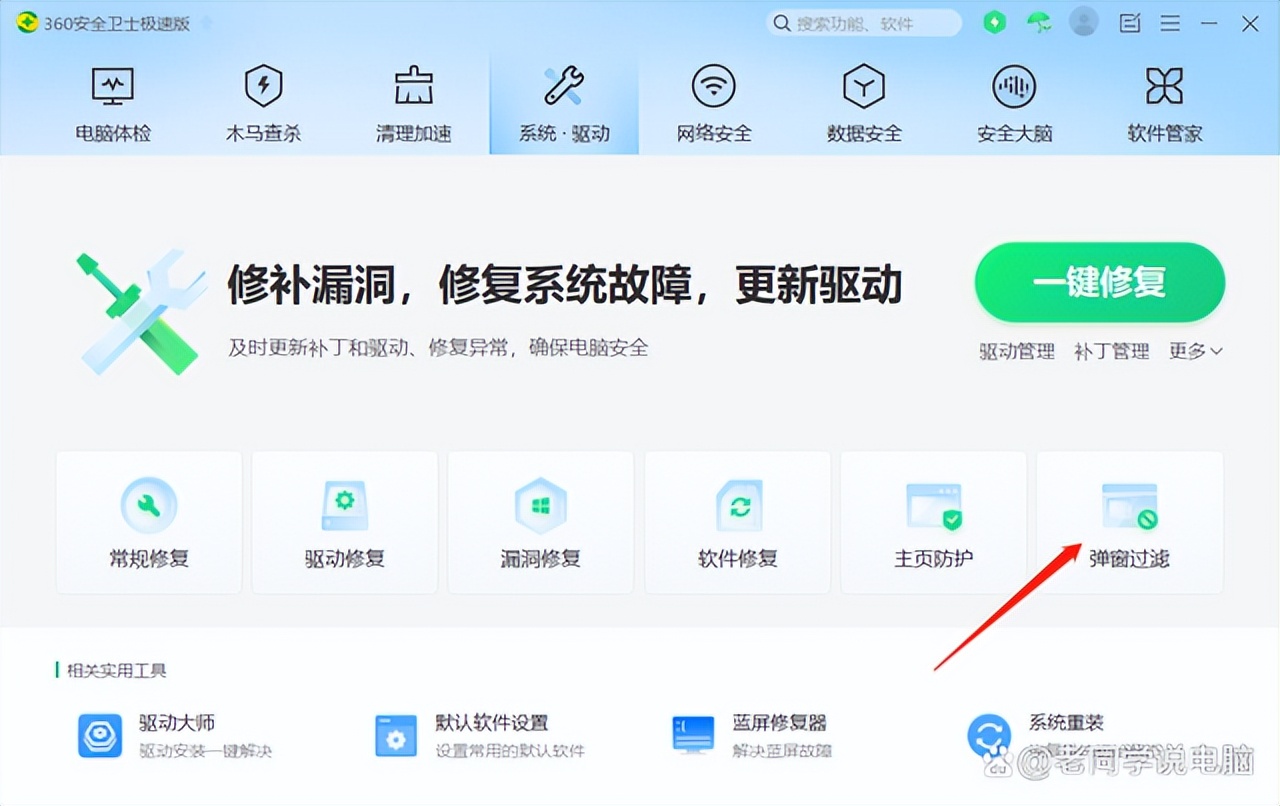
Task: Click the search box 搜索功能、软件
Action: pyautogui.click(x=864, y=23)
